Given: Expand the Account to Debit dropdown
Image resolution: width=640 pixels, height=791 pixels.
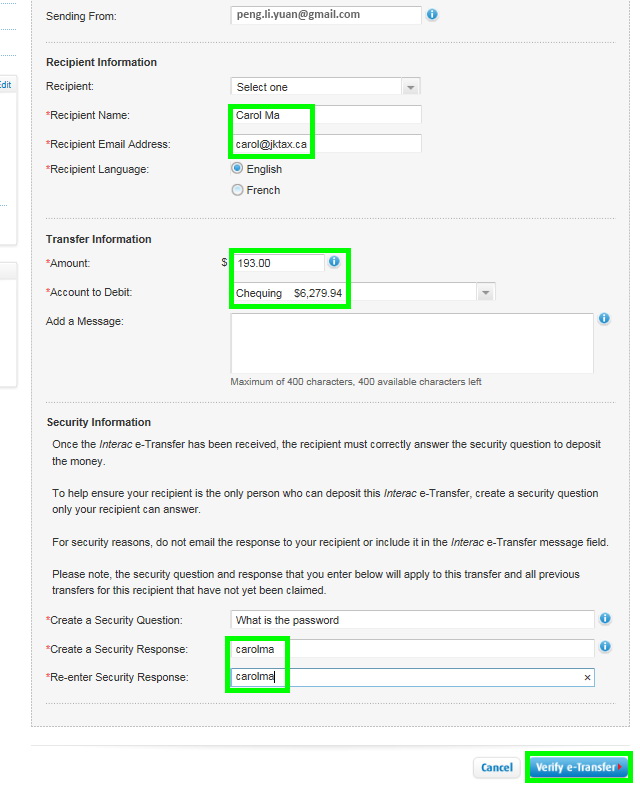Looking at the screenshot, I should click(x=485, y=293).
